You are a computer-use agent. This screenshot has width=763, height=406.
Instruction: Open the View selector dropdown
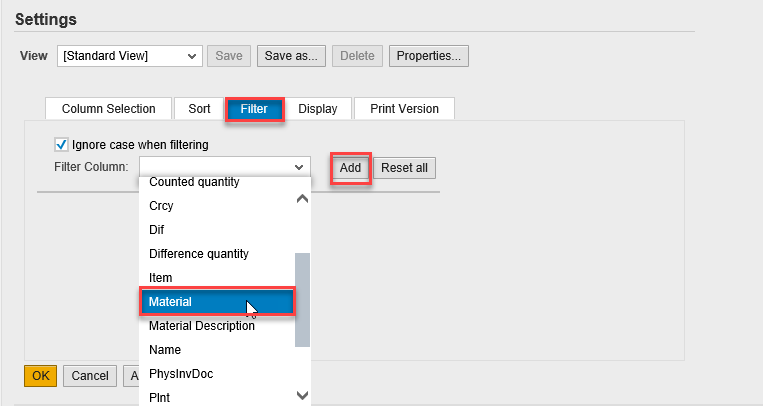click(x=129, y=56)
